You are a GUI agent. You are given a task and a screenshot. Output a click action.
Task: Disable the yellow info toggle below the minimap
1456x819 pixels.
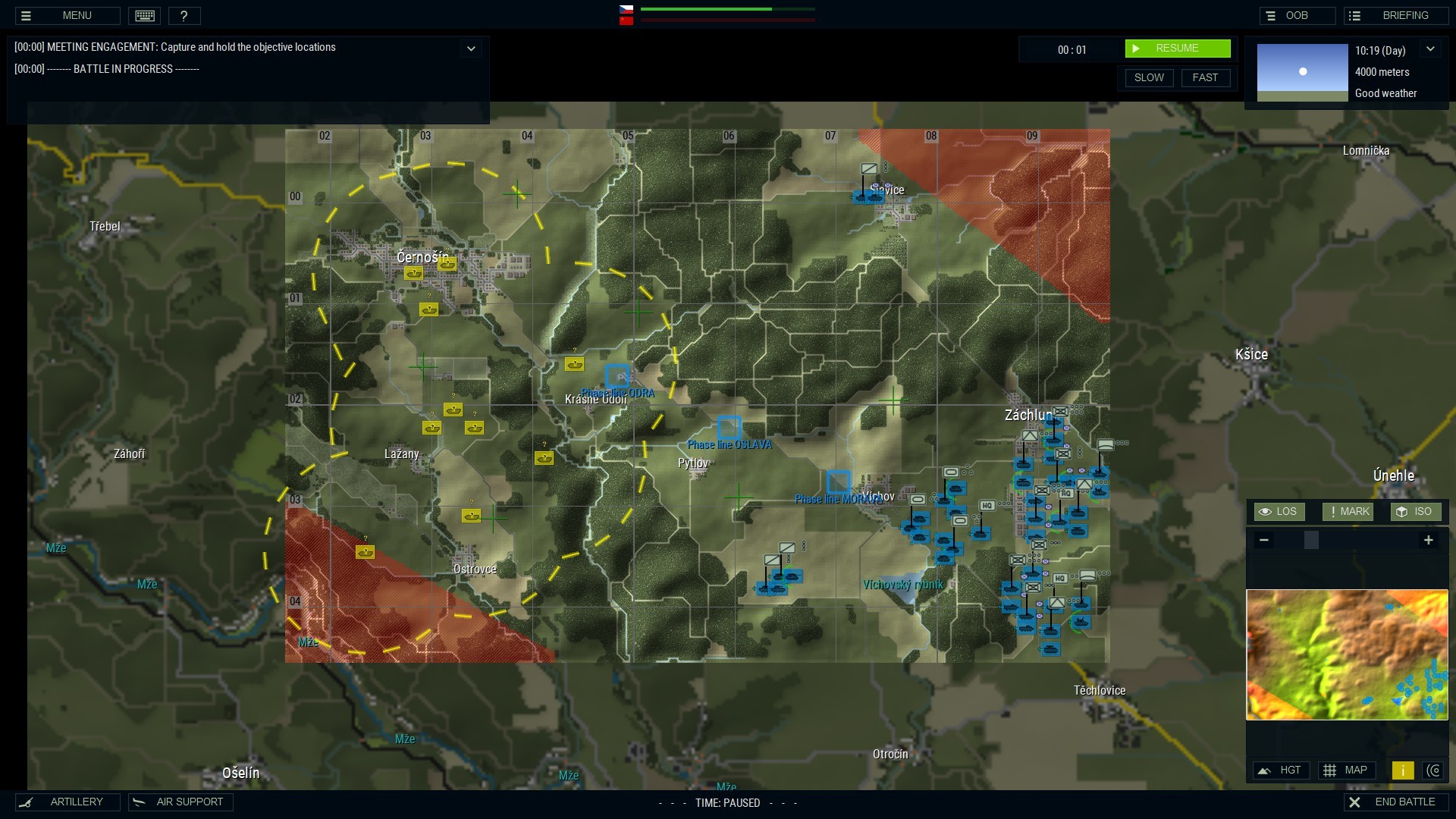[x=1404, y=770]
